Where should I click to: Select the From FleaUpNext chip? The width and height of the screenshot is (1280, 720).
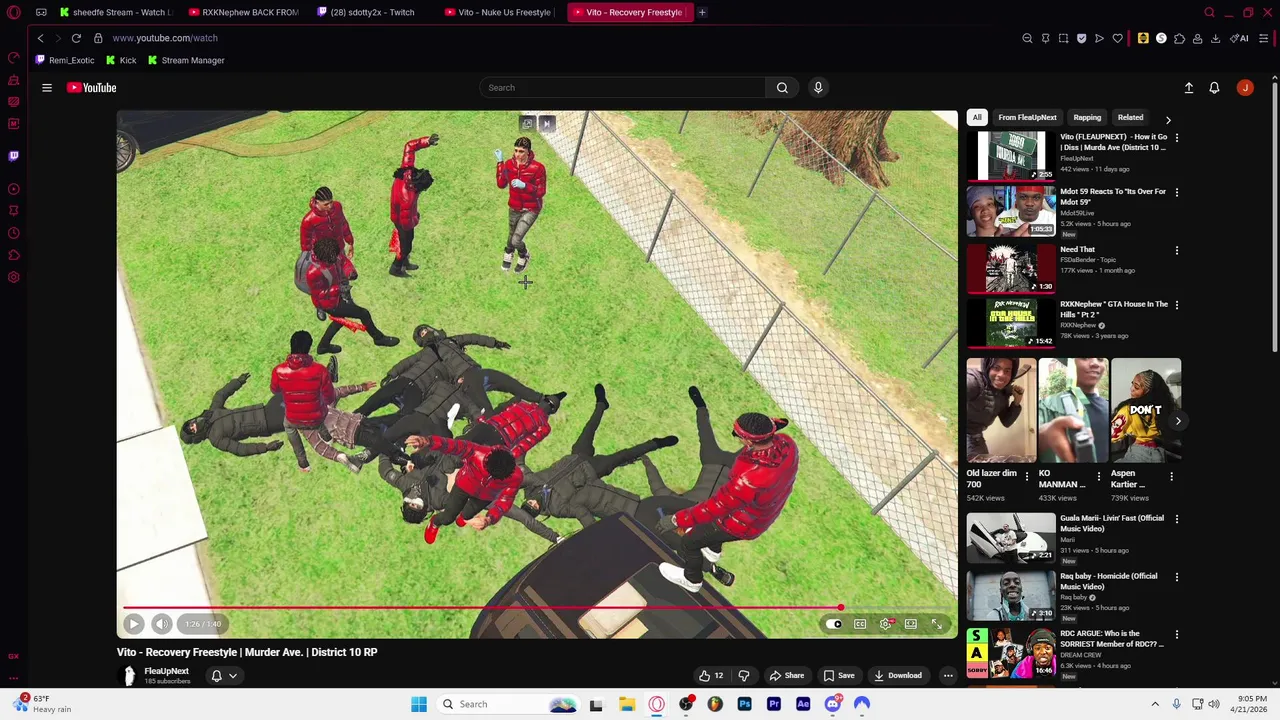(x=1027, y=117)
